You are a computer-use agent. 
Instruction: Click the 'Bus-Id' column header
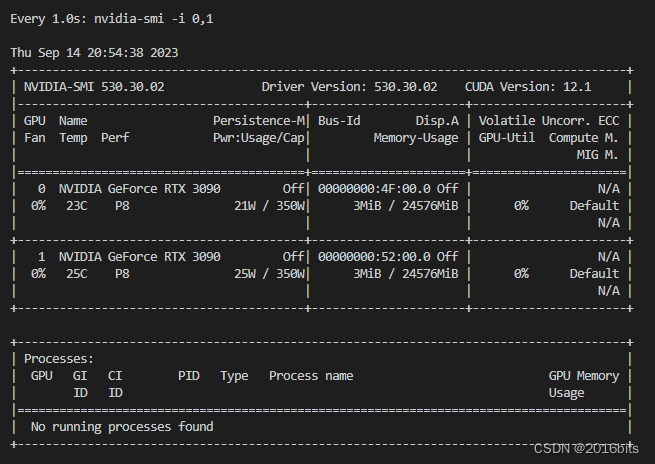click(x=339, y=121)
